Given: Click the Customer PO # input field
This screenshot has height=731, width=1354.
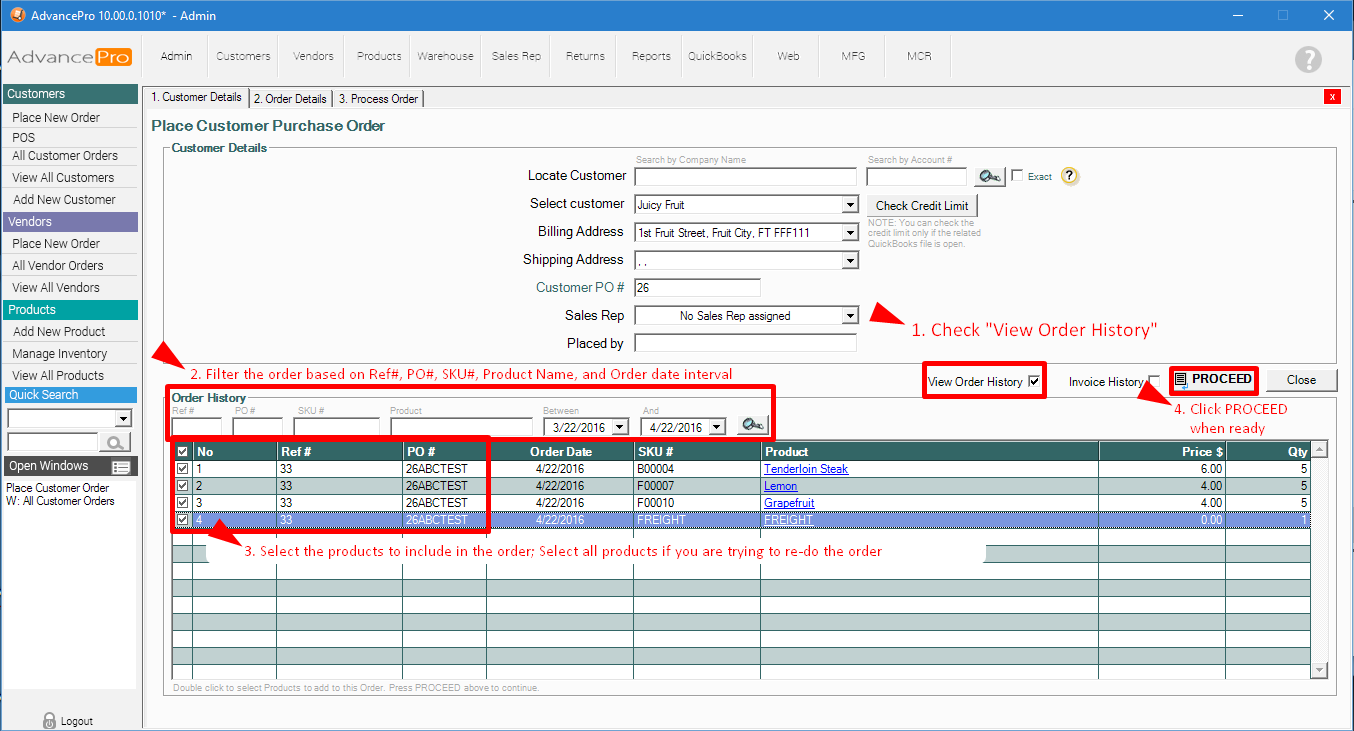Looking at the screenshot, I should pos(697,288).
